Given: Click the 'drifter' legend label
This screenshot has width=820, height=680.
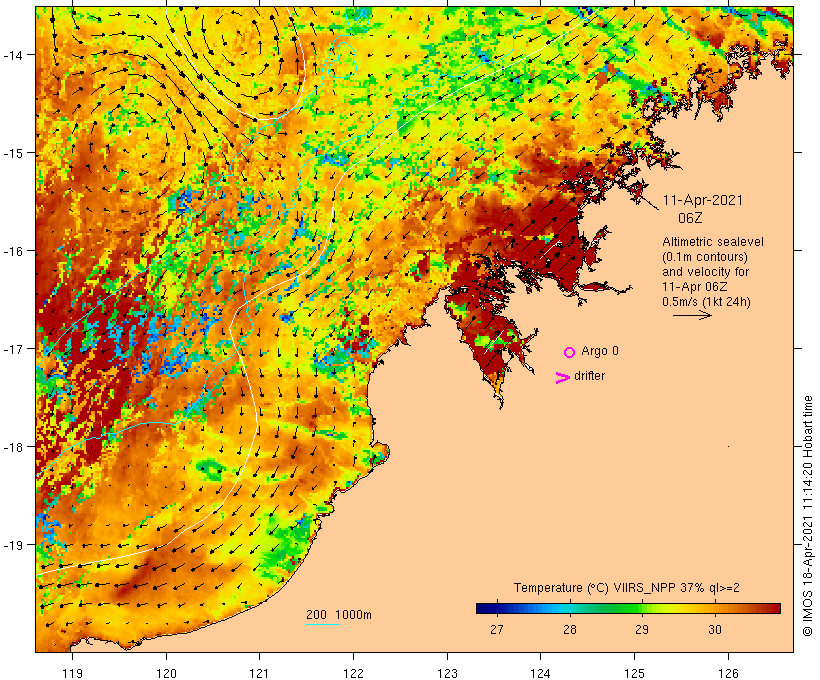Looking at the screenshot, I should pos(589,376).
